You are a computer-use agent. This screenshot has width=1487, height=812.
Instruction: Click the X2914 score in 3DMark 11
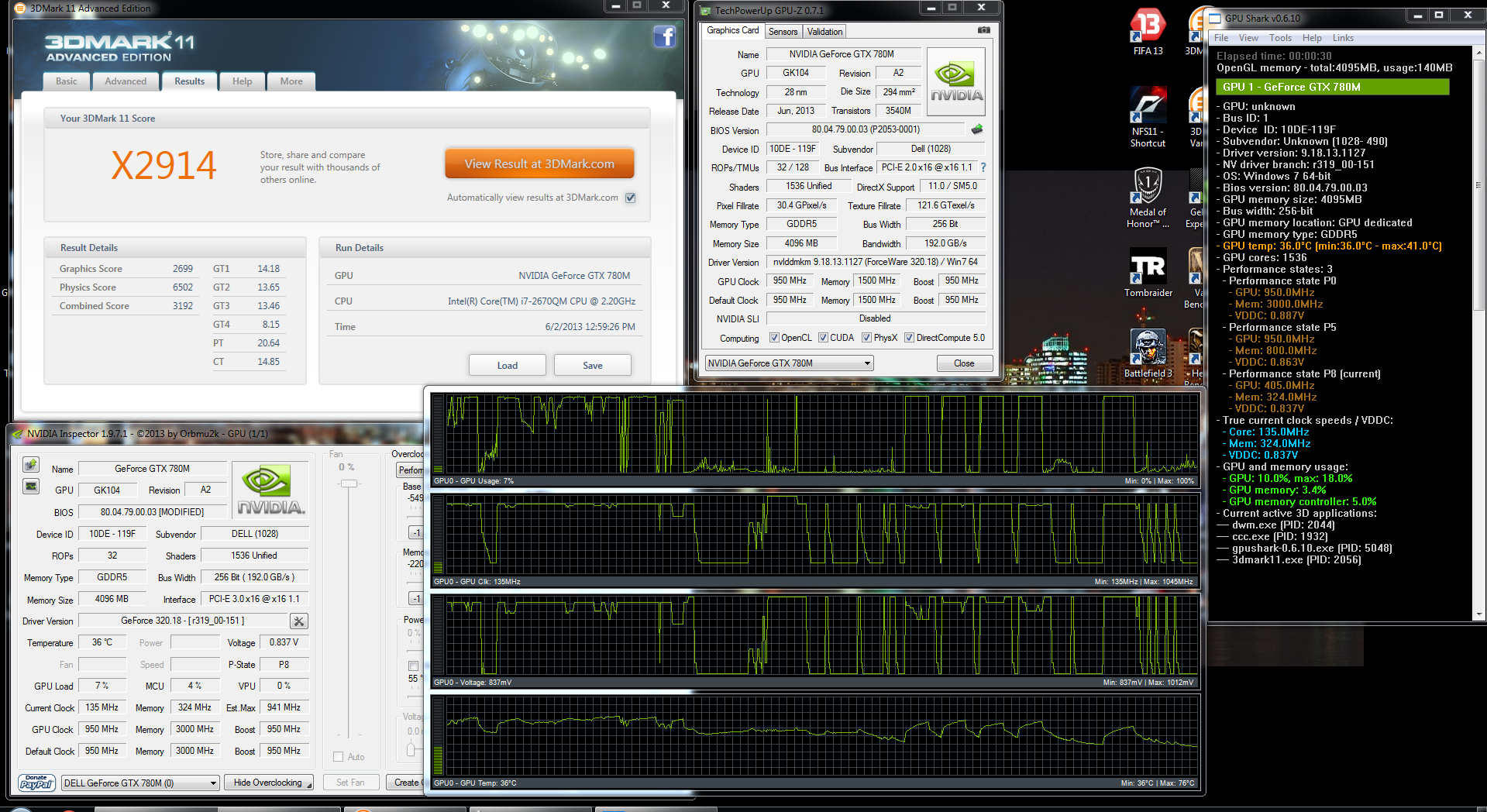tap(164, 165)
